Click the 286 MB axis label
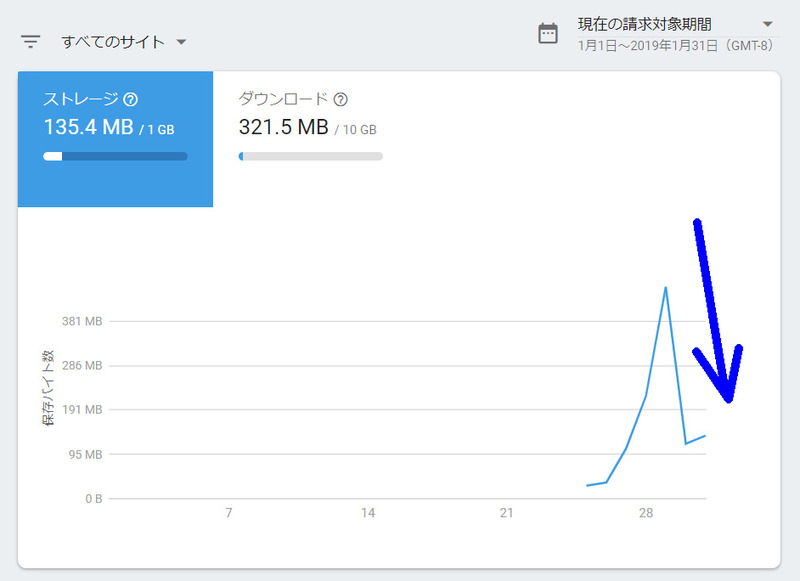This screenshot has width=800, height=581. click(x=82, y=366)
